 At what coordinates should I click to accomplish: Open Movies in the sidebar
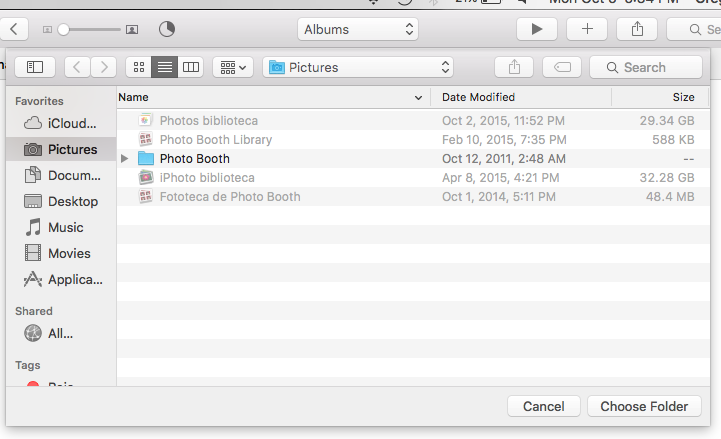click(x=61, y=253)
